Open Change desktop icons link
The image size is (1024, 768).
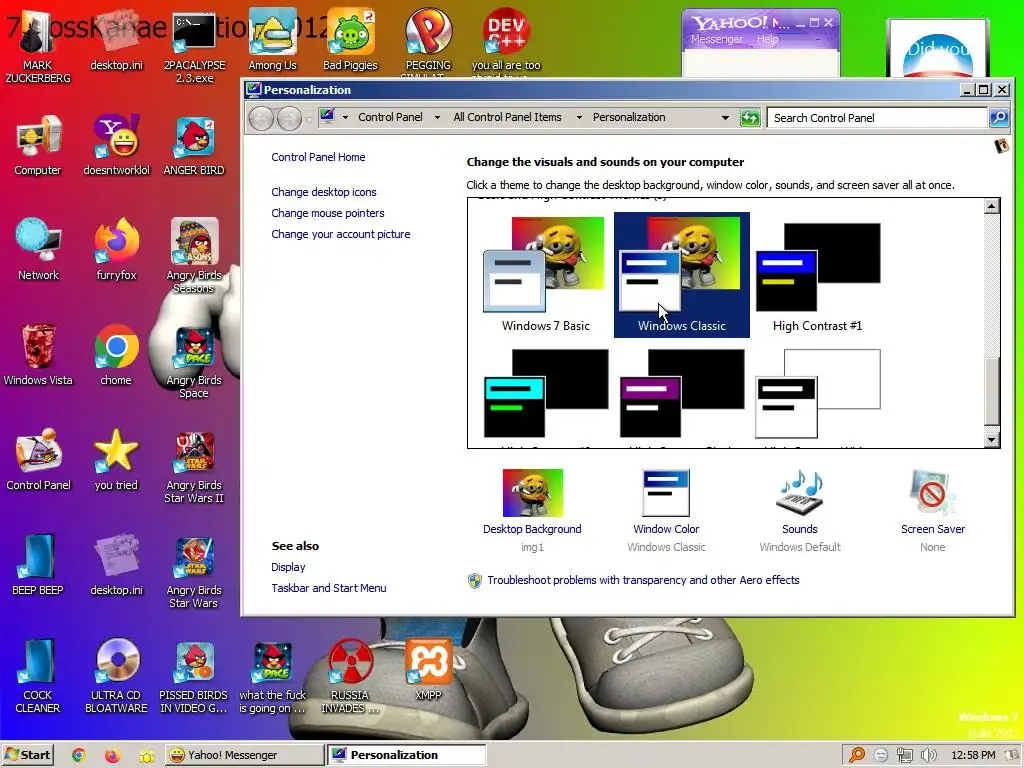pos(324,192)
